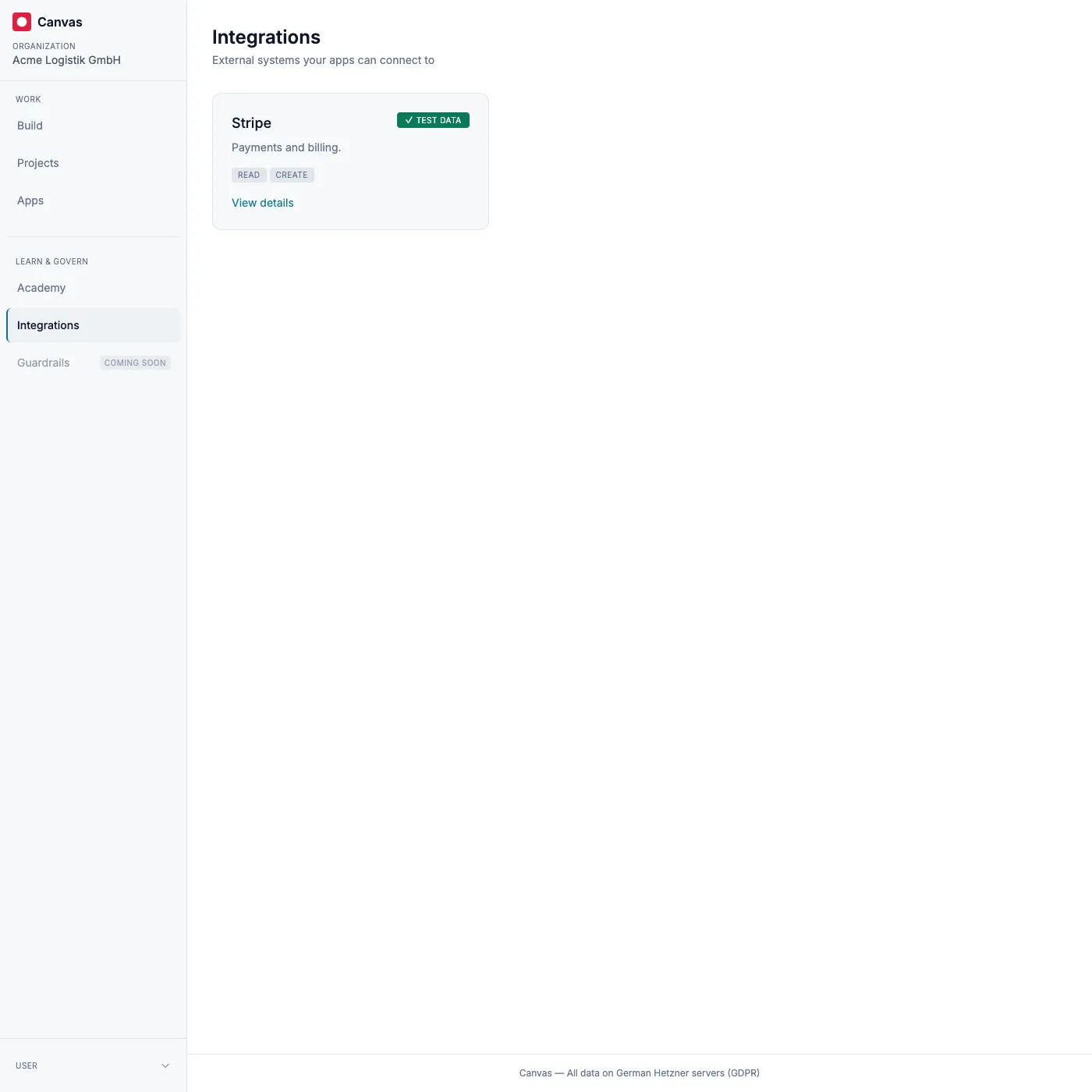Viewport: 1092px width, 1092px height.
Task: Click the ORGANIZATION label
Action: (x=44, y=46)
